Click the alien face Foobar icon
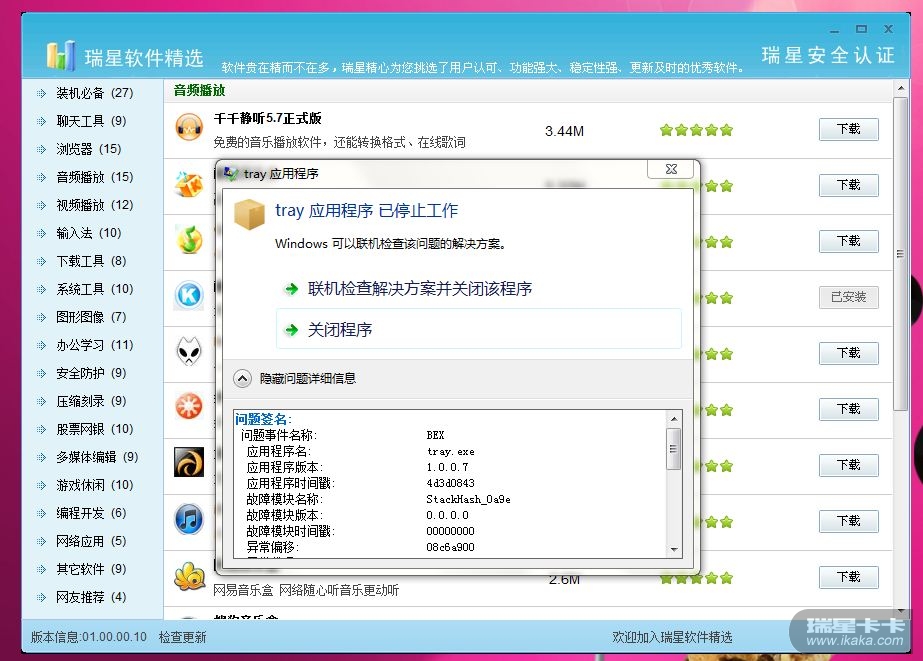 [189, 351]
